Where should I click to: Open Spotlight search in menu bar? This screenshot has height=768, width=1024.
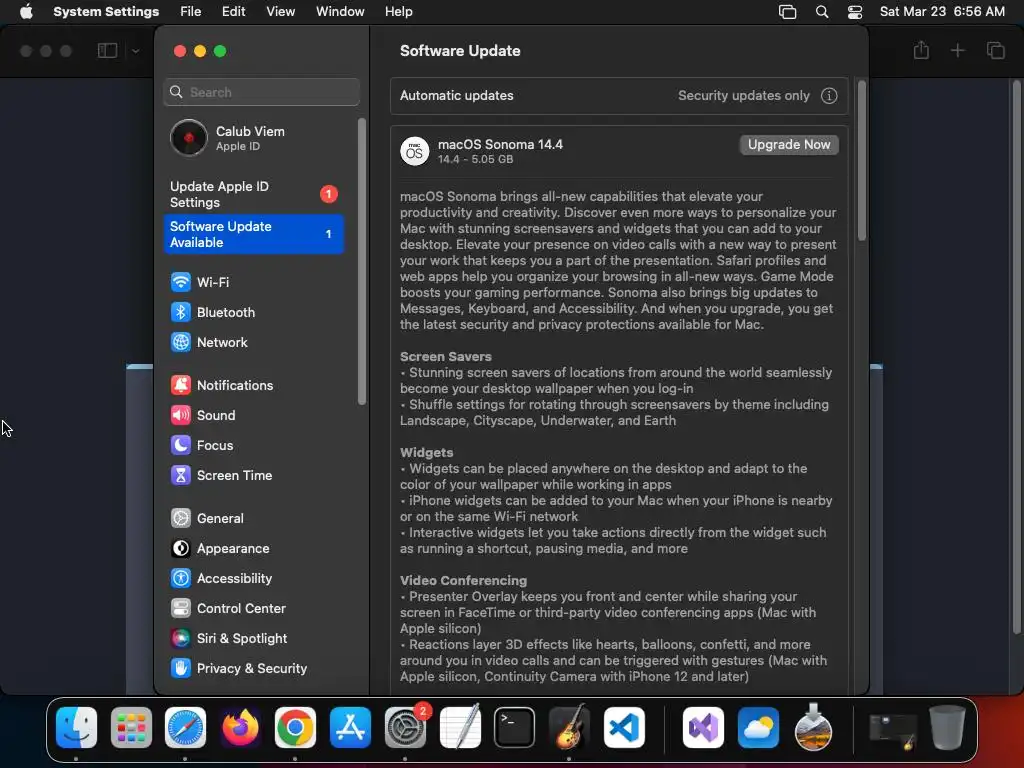pyautogui.click(x=822, y=12)
